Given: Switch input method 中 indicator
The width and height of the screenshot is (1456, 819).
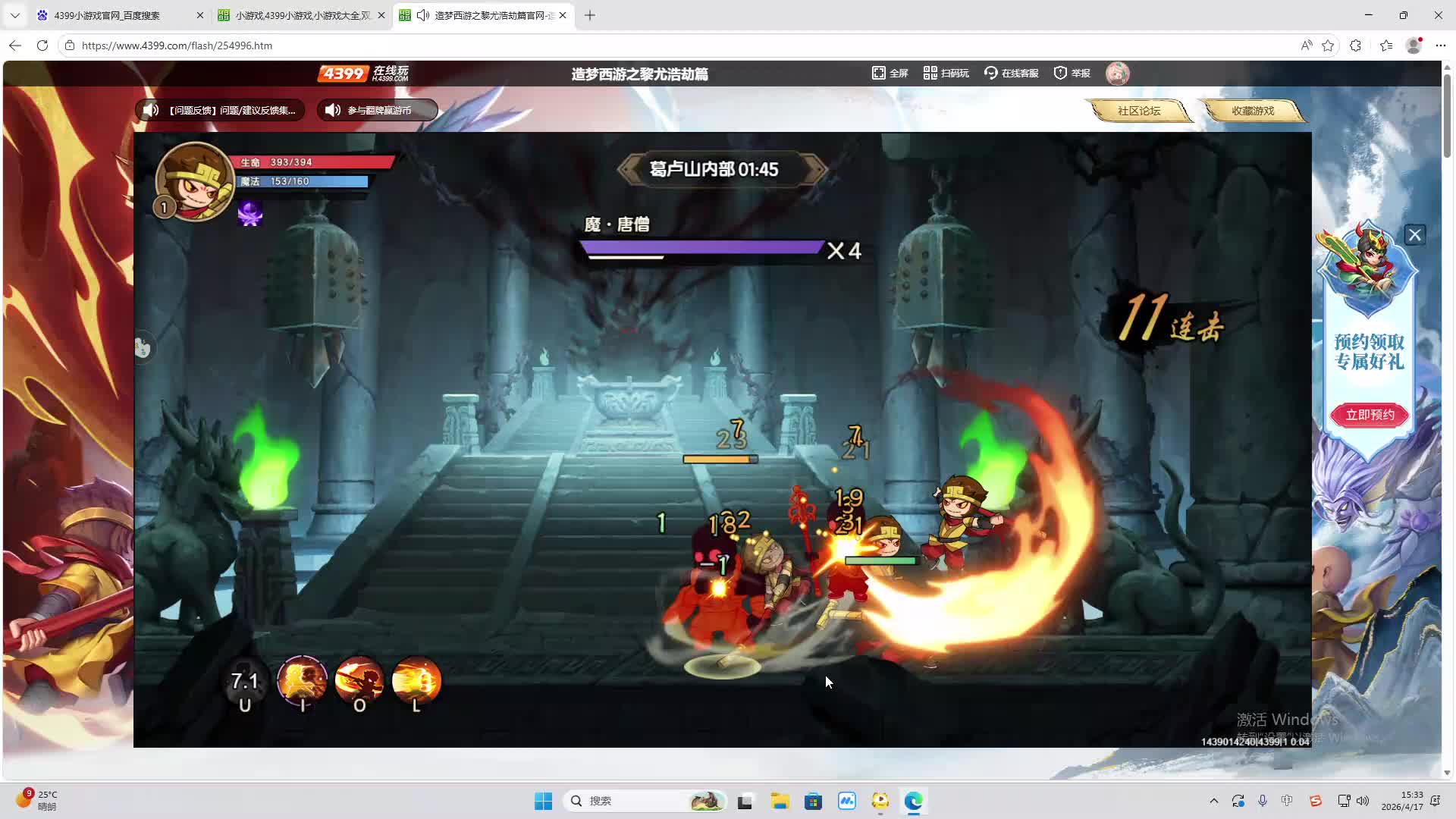Looking at the screenshot, I should point(1287,801).
